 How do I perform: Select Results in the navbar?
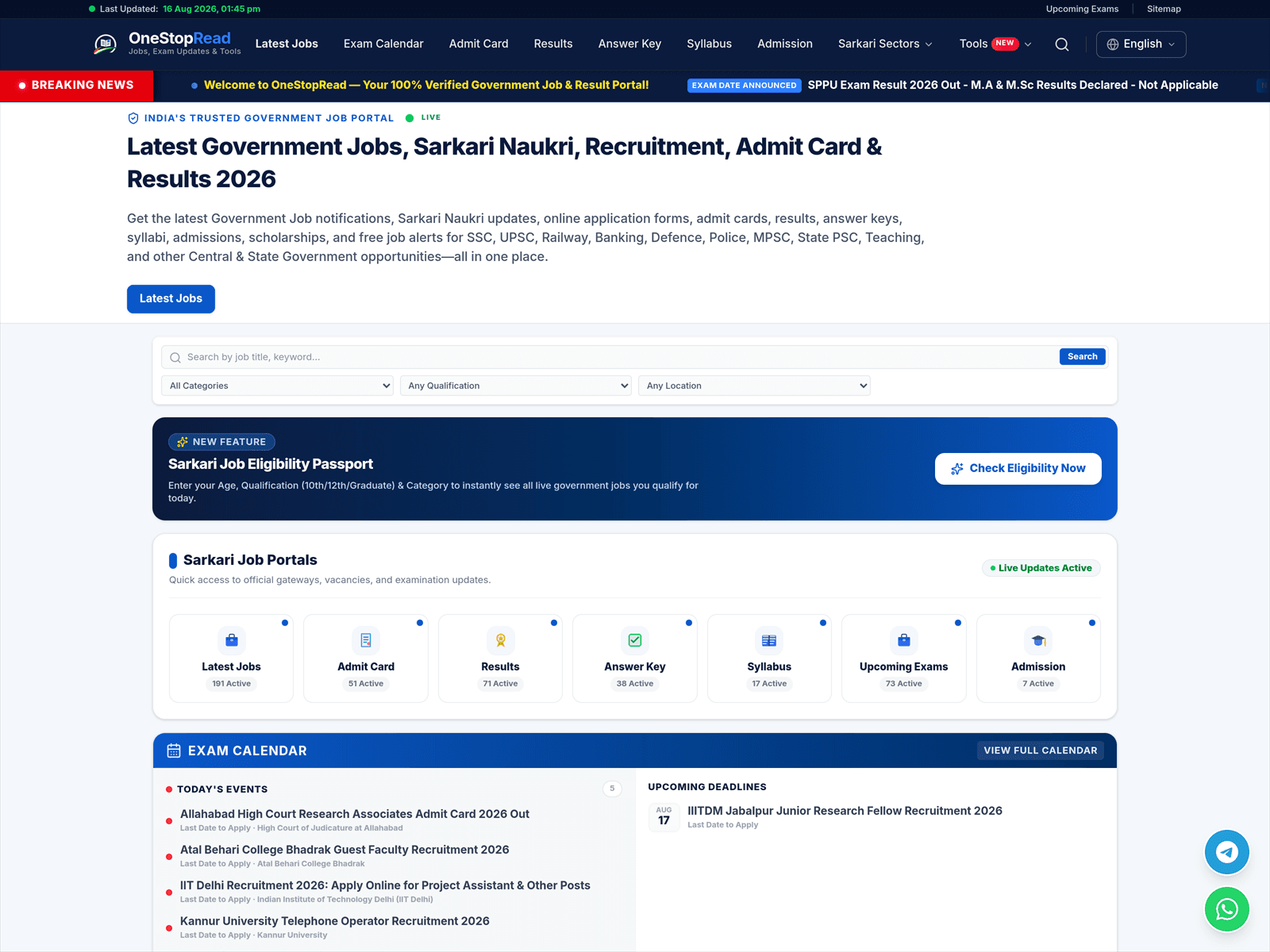click(x=553, y=44)
